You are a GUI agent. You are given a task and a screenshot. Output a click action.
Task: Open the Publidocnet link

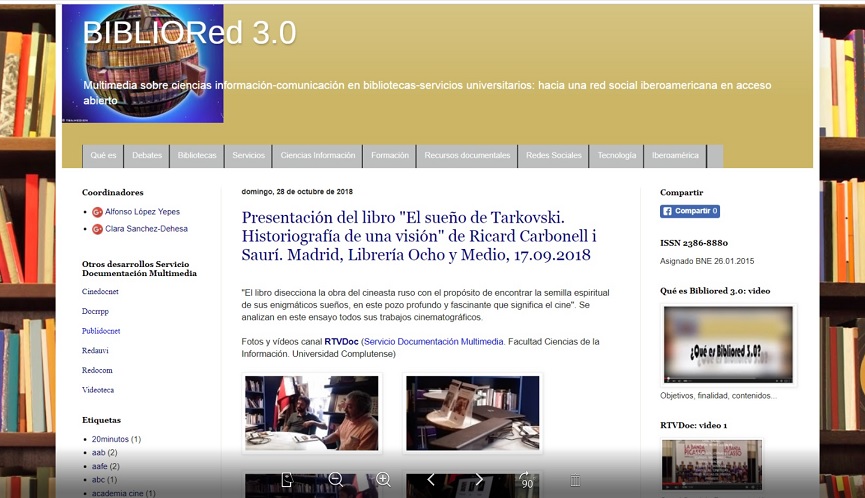(101, 331)
